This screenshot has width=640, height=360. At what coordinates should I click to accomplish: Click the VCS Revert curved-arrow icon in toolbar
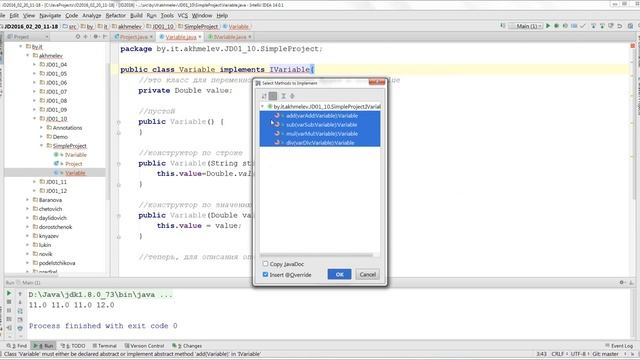coord(620,26)
